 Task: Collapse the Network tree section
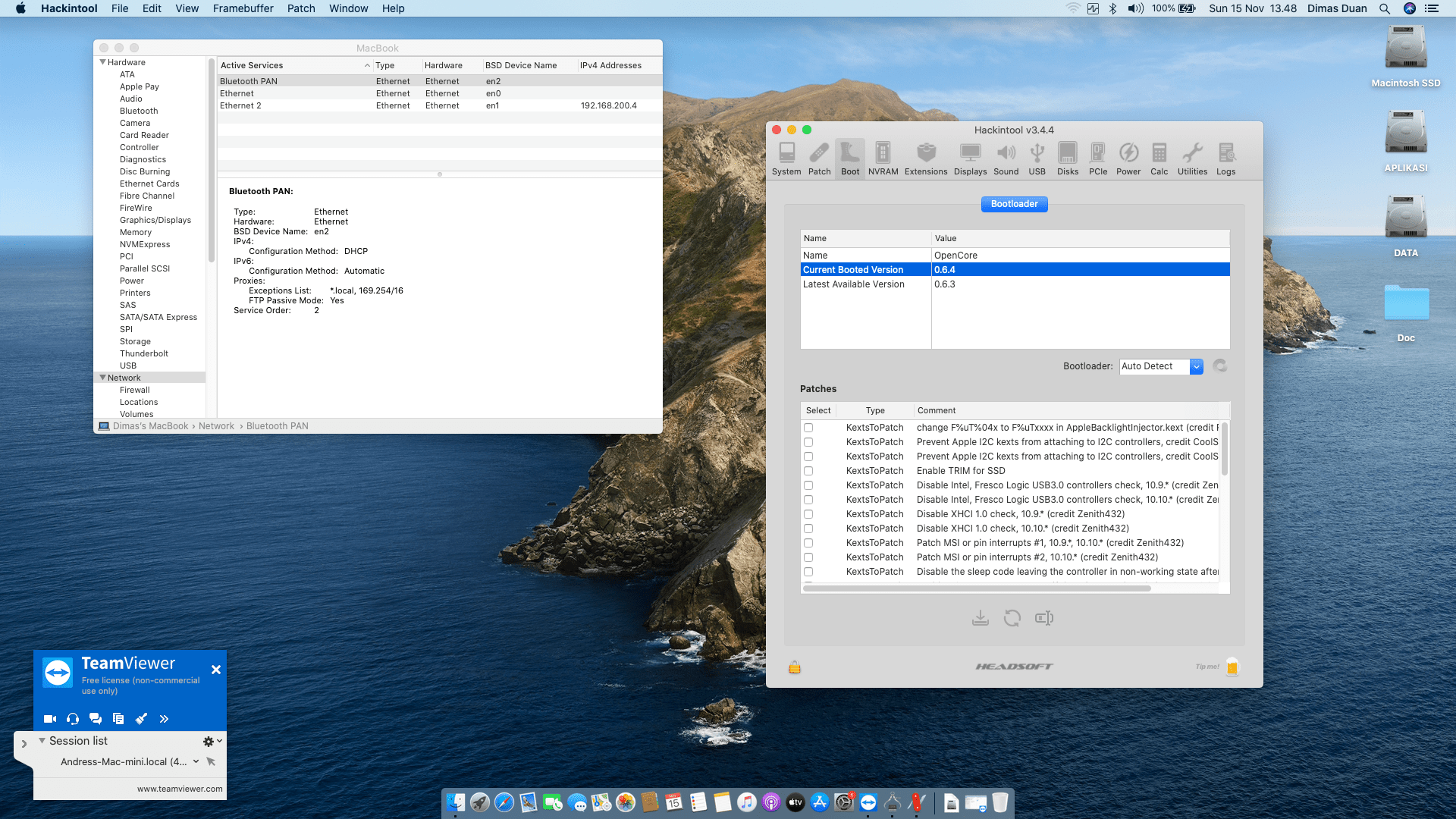(103, 378)
